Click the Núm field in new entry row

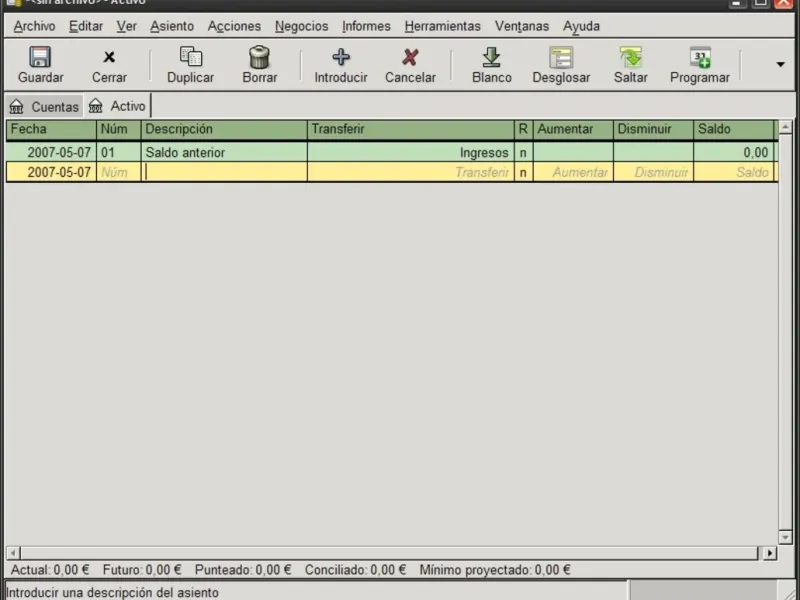pos(118,172)
